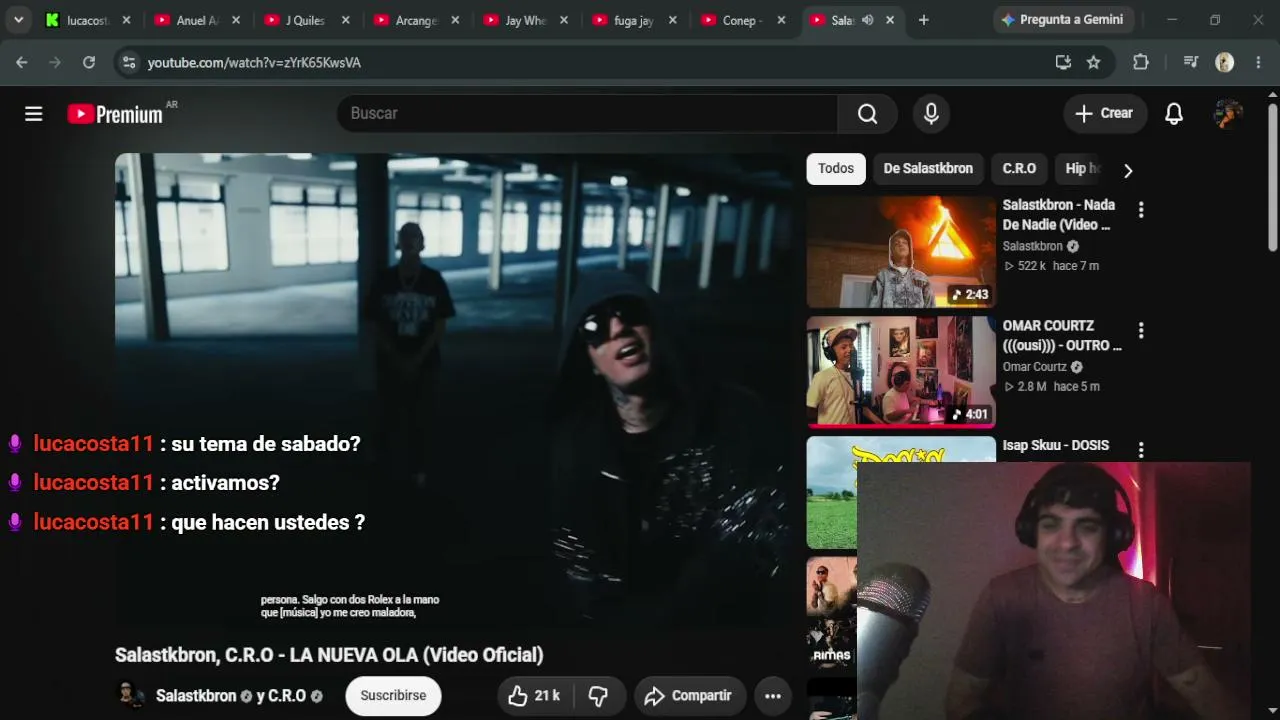Open the notifications bell
This screenshot has height=720, width=1280.
pyautogui.click(x=1174, y=114)
